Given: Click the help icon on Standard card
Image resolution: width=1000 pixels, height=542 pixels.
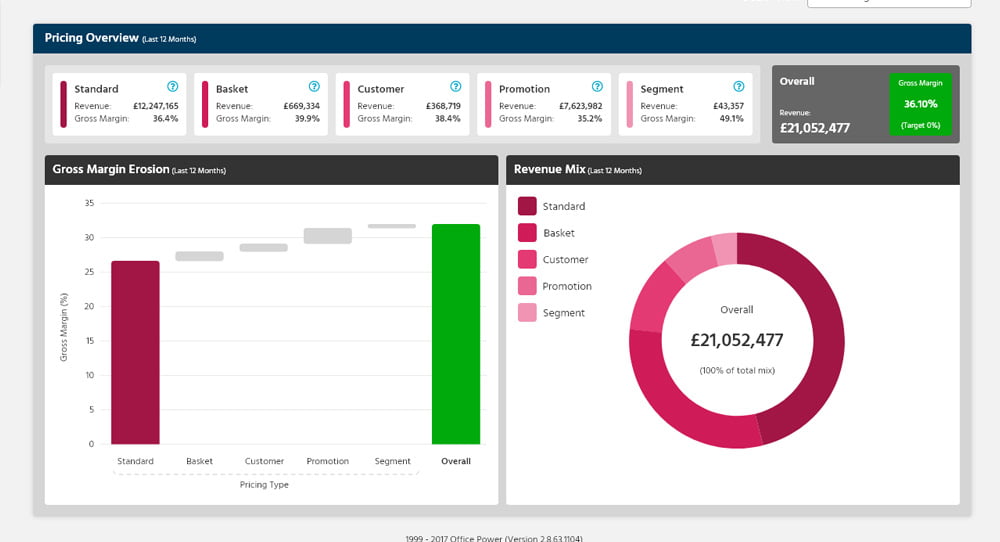Looking at the screenshot, I should point(172,87).
